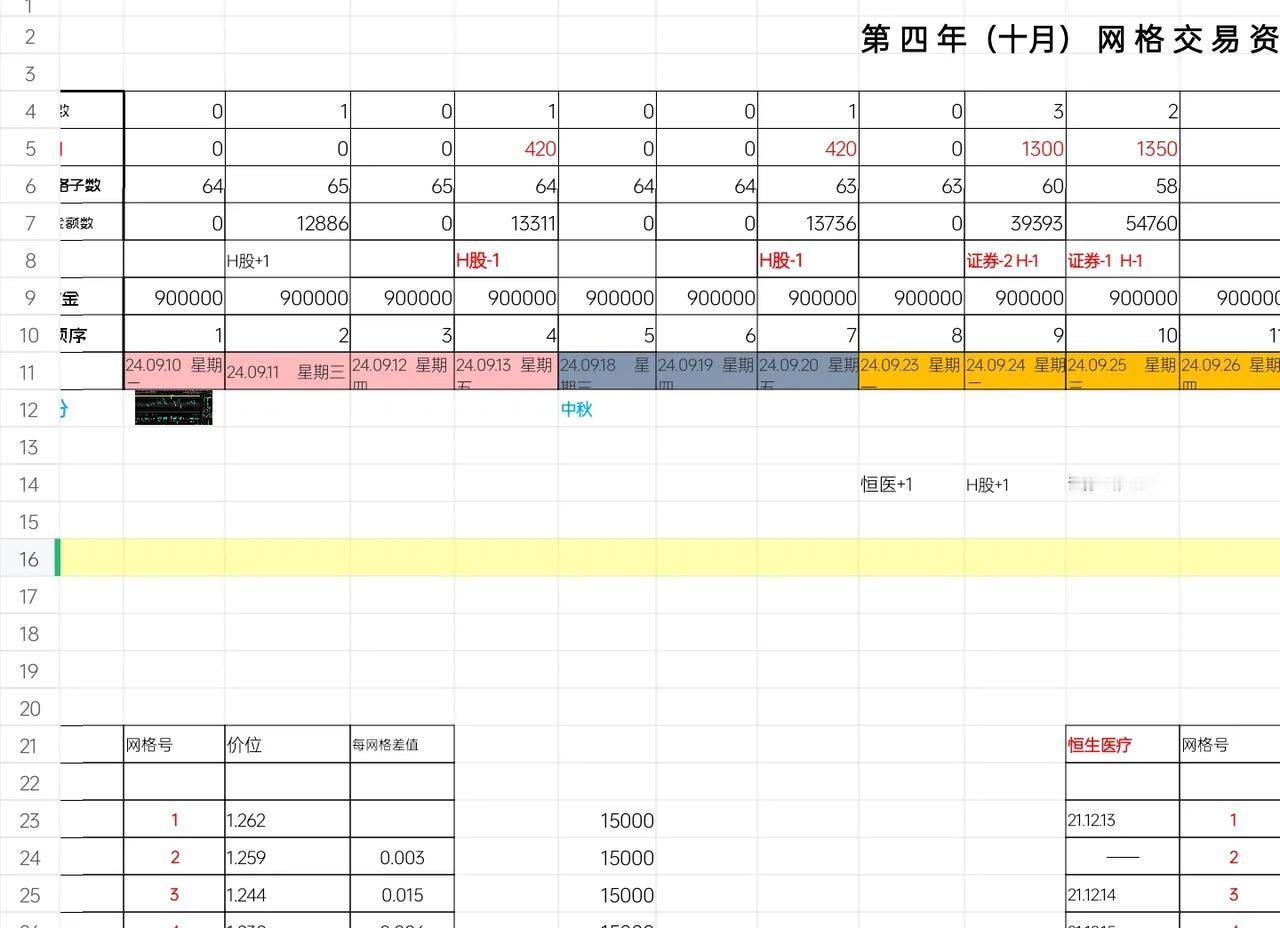Select the cell with value 13311
Image resolution: width=1280 pixels, height=928 pixels.
(506, 223)
